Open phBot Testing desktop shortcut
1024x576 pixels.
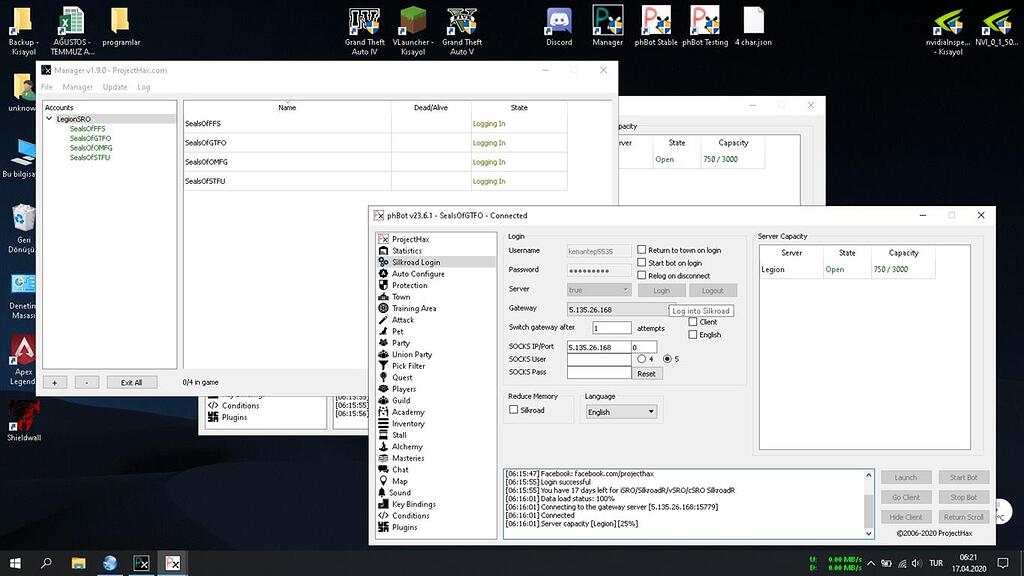[x=705, y=26]
